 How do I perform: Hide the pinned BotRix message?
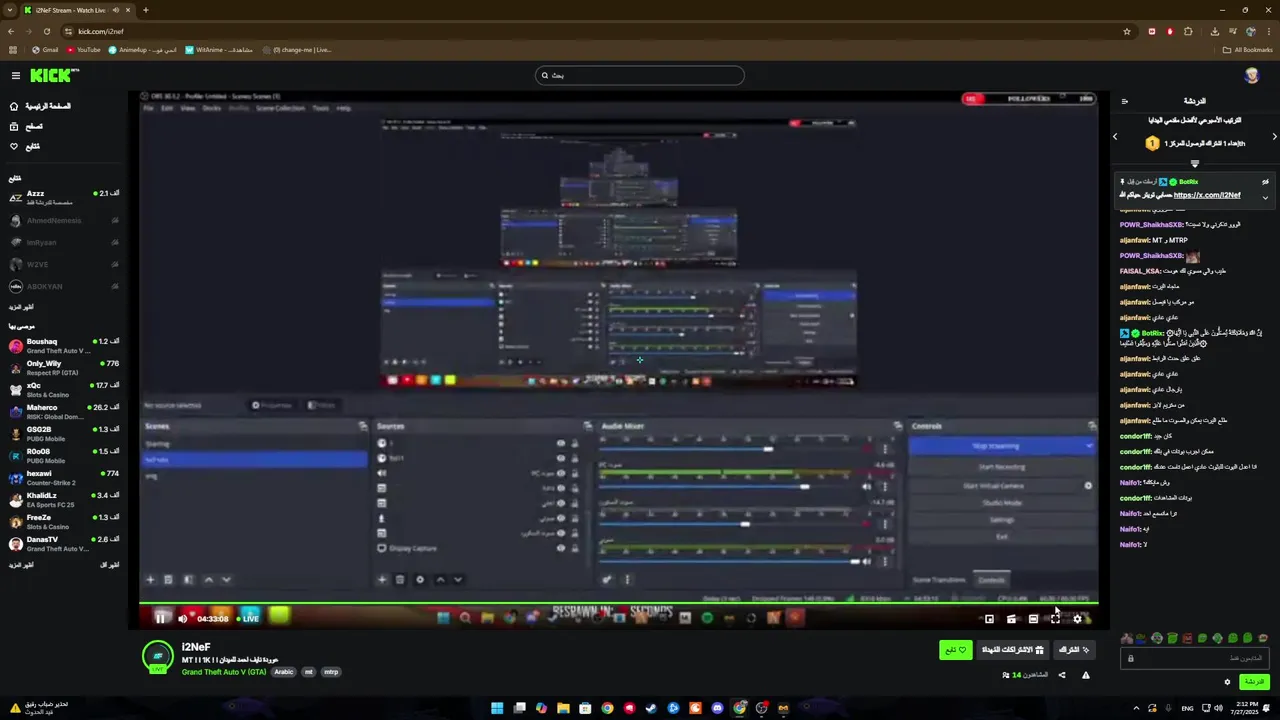tap(1266, 182)
